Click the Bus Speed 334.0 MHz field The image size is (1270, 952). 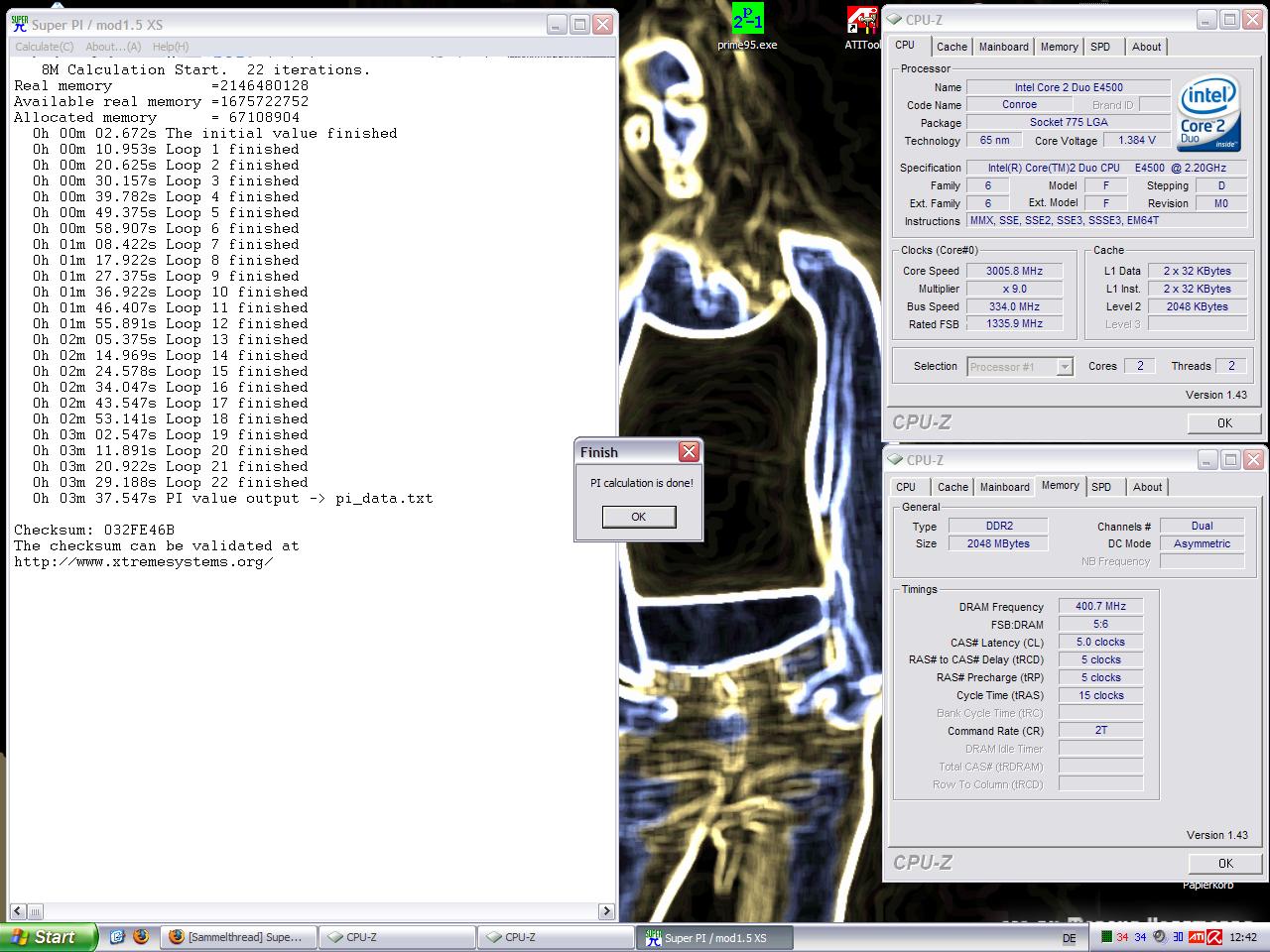[x=1012, y=306]
